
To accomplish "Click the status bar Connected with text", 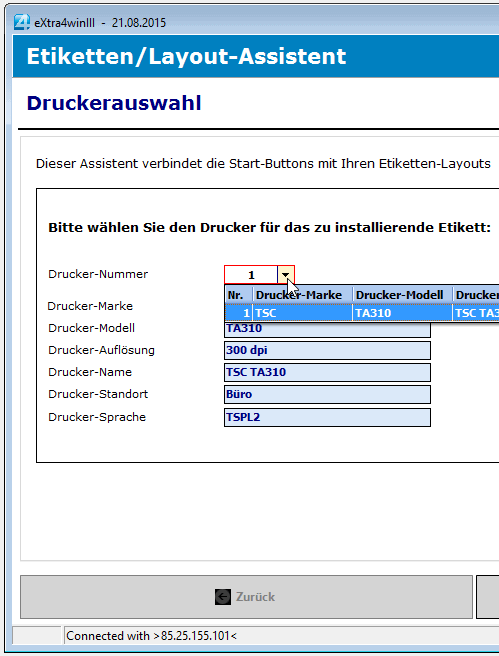I will [151, 636].
